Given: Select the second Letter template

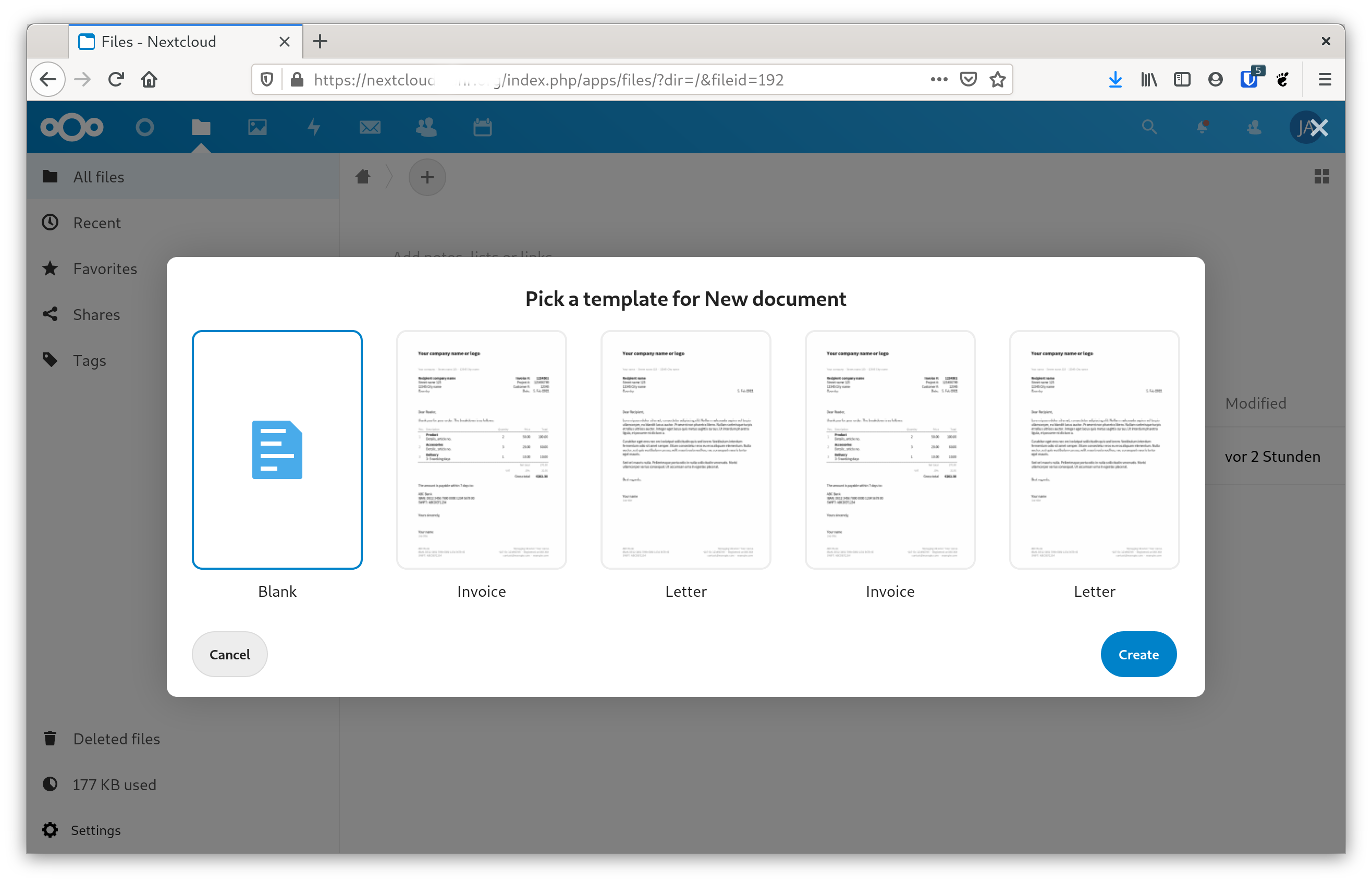Looking at the screenshot, I should [x=1094, y=450].
